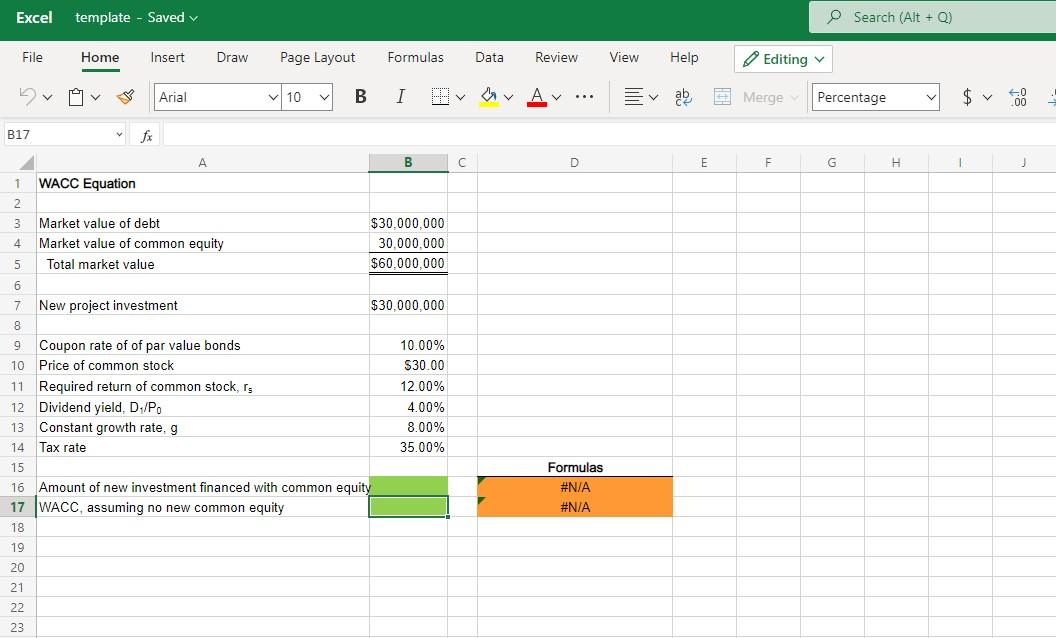This screenshot has width=1056, height=638.
Task: Open the font name dropdown
Action: click(272, 97)
